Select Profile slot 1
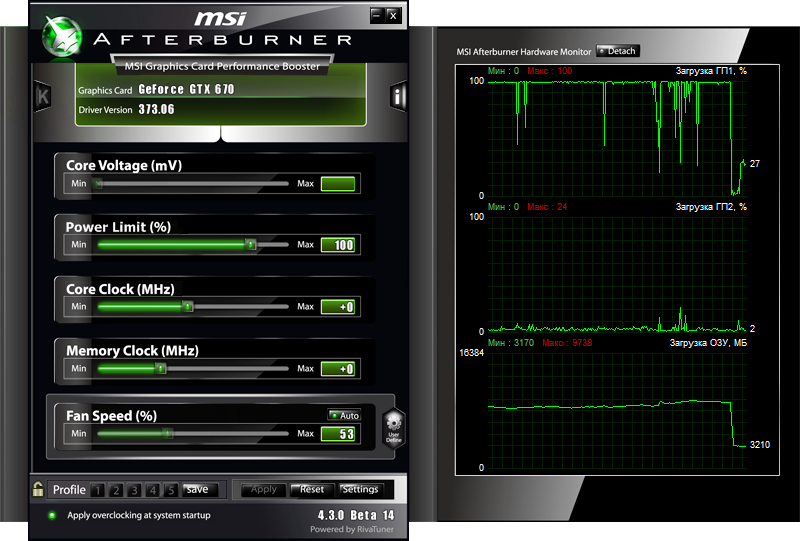 point(97,490)
